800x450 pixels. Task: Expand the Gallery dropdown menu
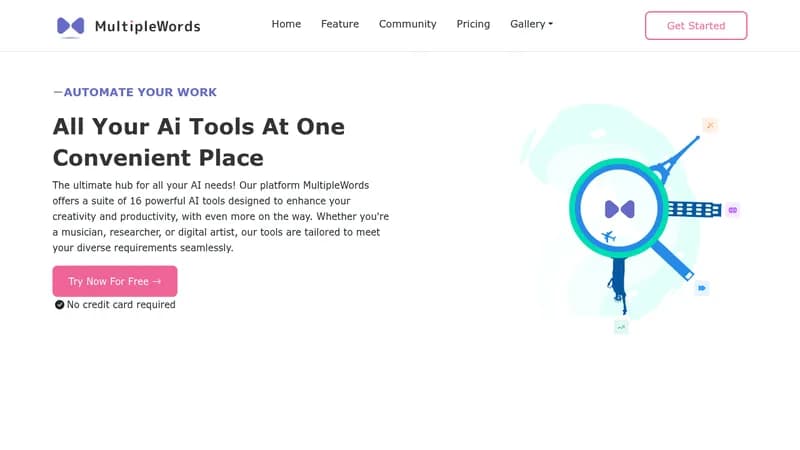tap(531, 24)
